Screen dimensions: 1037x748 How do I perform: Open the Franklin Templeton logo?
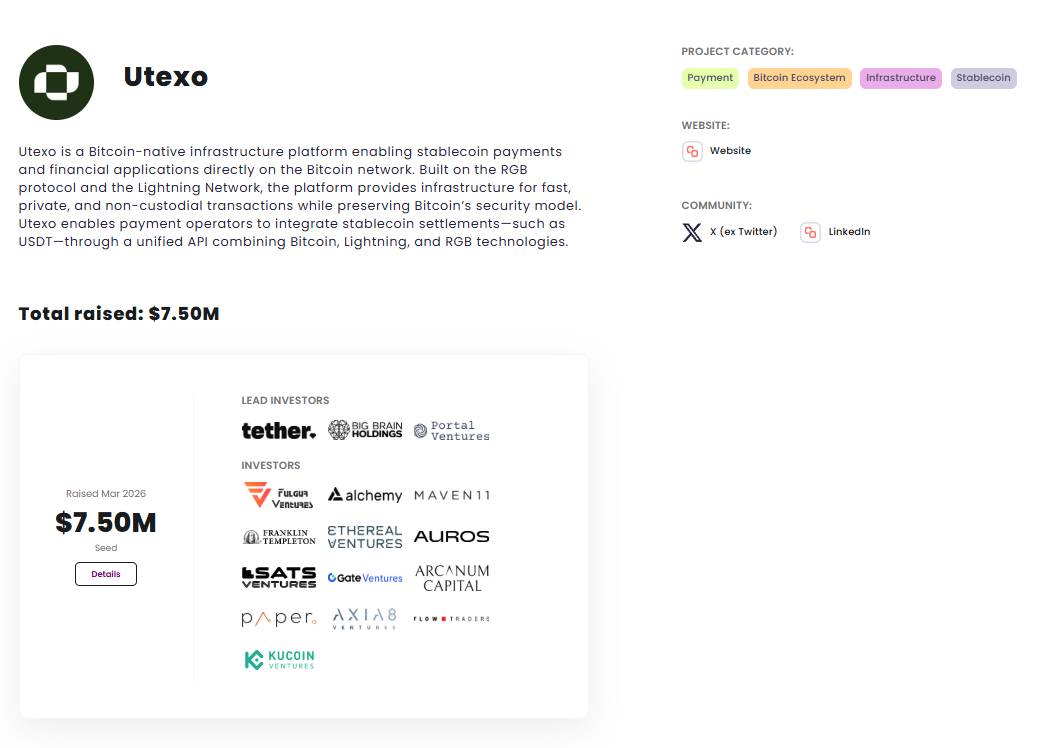pyautogui.click(x=278, y=537)
